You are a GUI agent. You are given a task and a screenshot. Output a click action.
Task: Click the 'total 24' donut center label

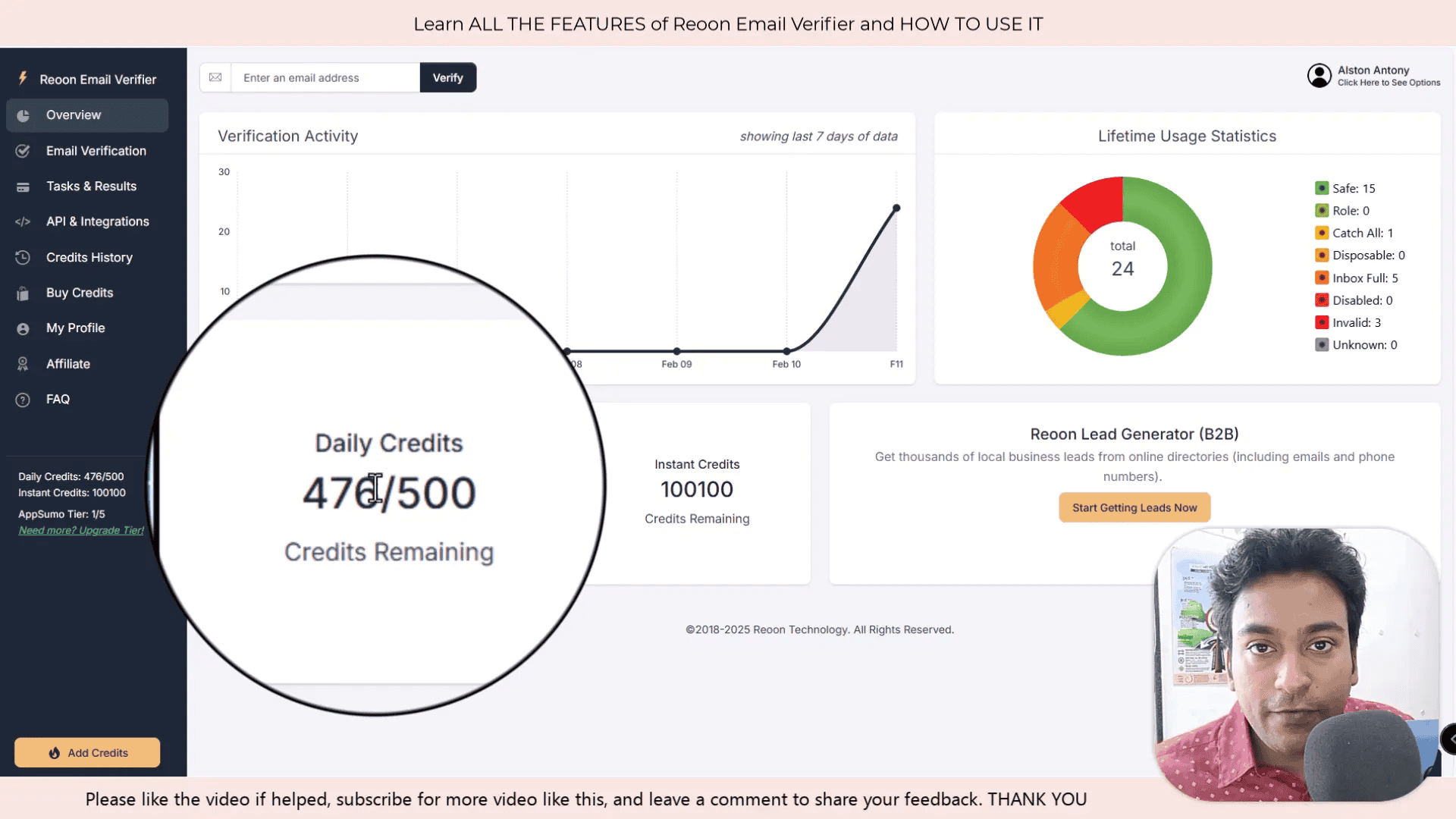click(x=1122, y=259)
